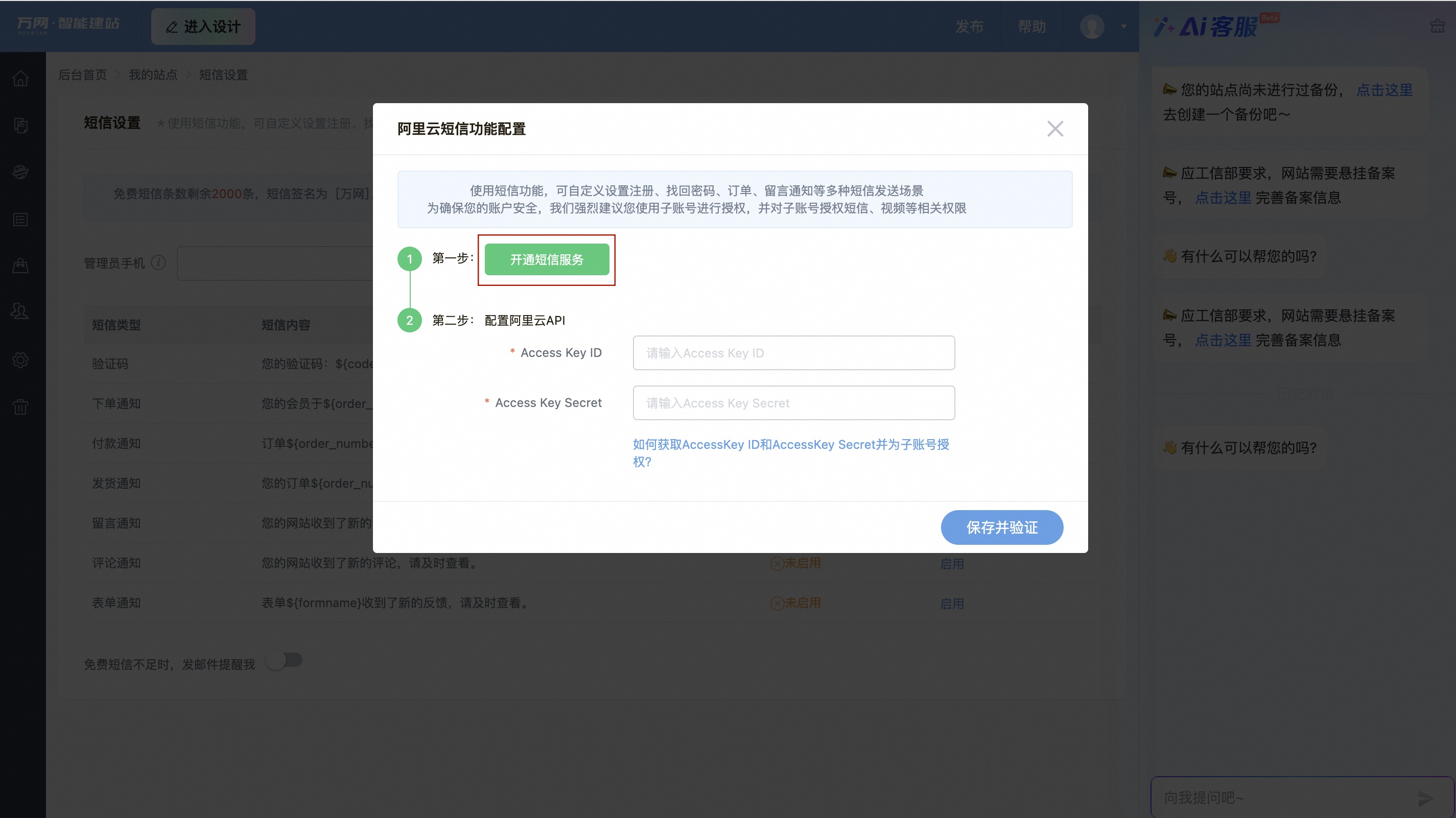Click the 万网·智能建站 logo
Screen dimensions: 1456x818
[68, 23]
